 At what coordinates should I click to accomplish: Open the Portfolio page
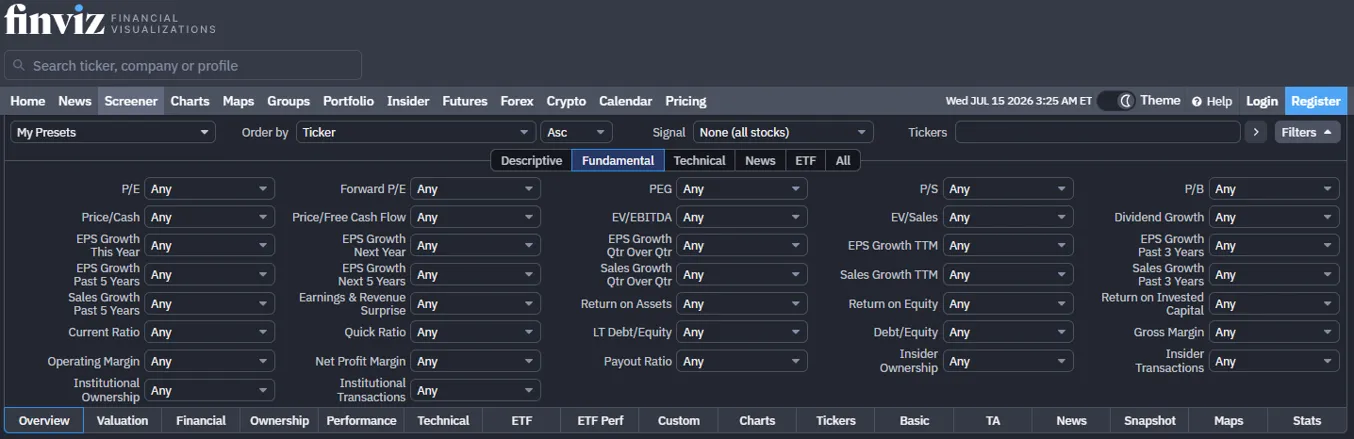pyautogui.click(x=348, y=101)
